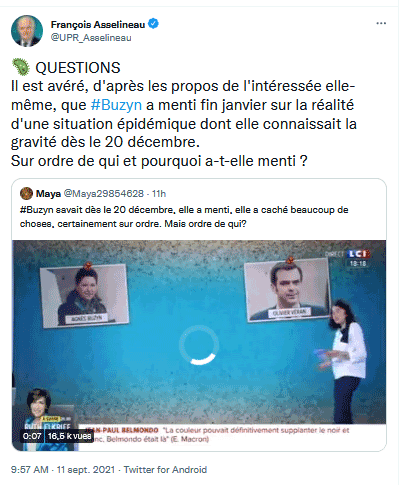Click the @Maya29854628 handle
402x485 pixels.
point(104,194)
